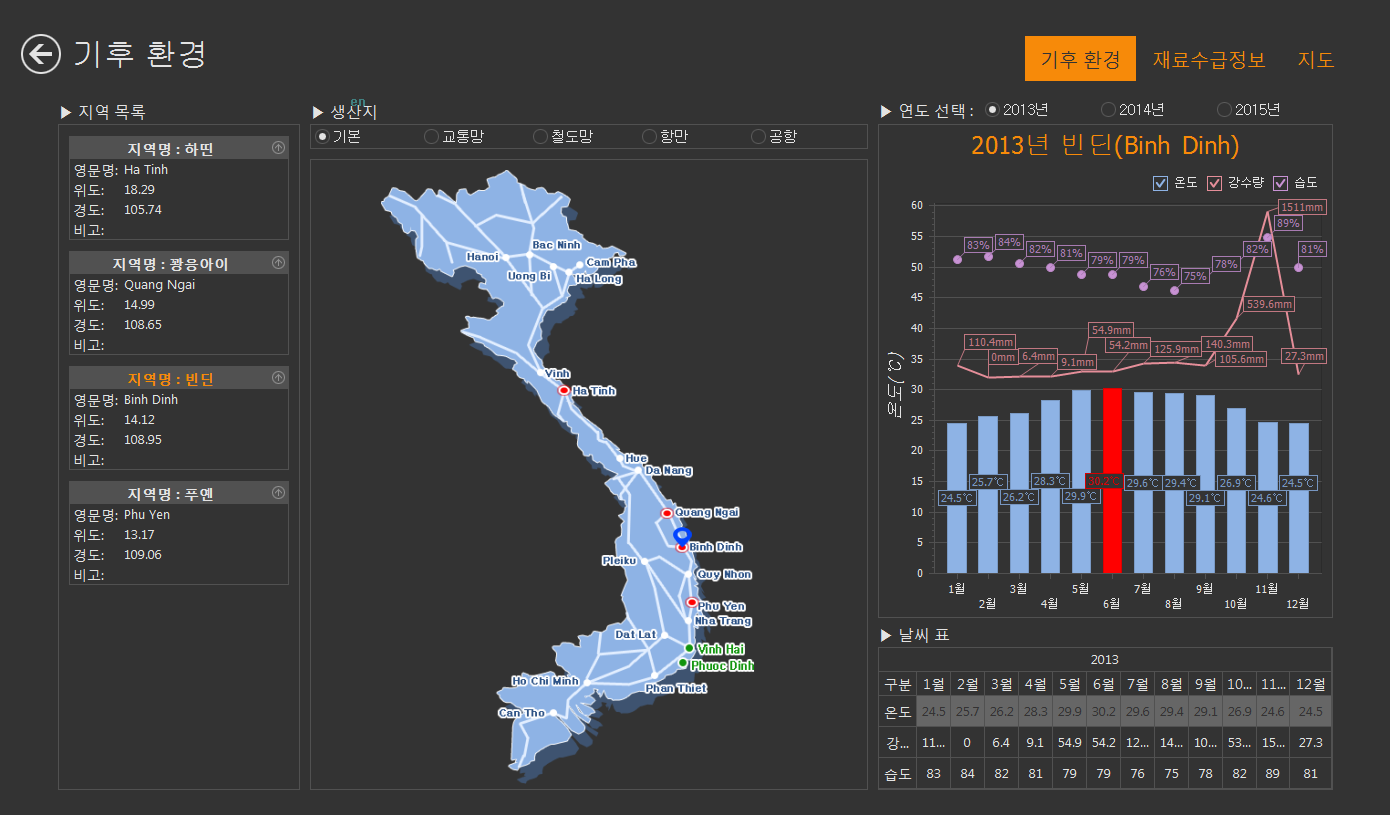
Task: Choose the 교통망 map radio option
Action: click(x=431, y=136)
